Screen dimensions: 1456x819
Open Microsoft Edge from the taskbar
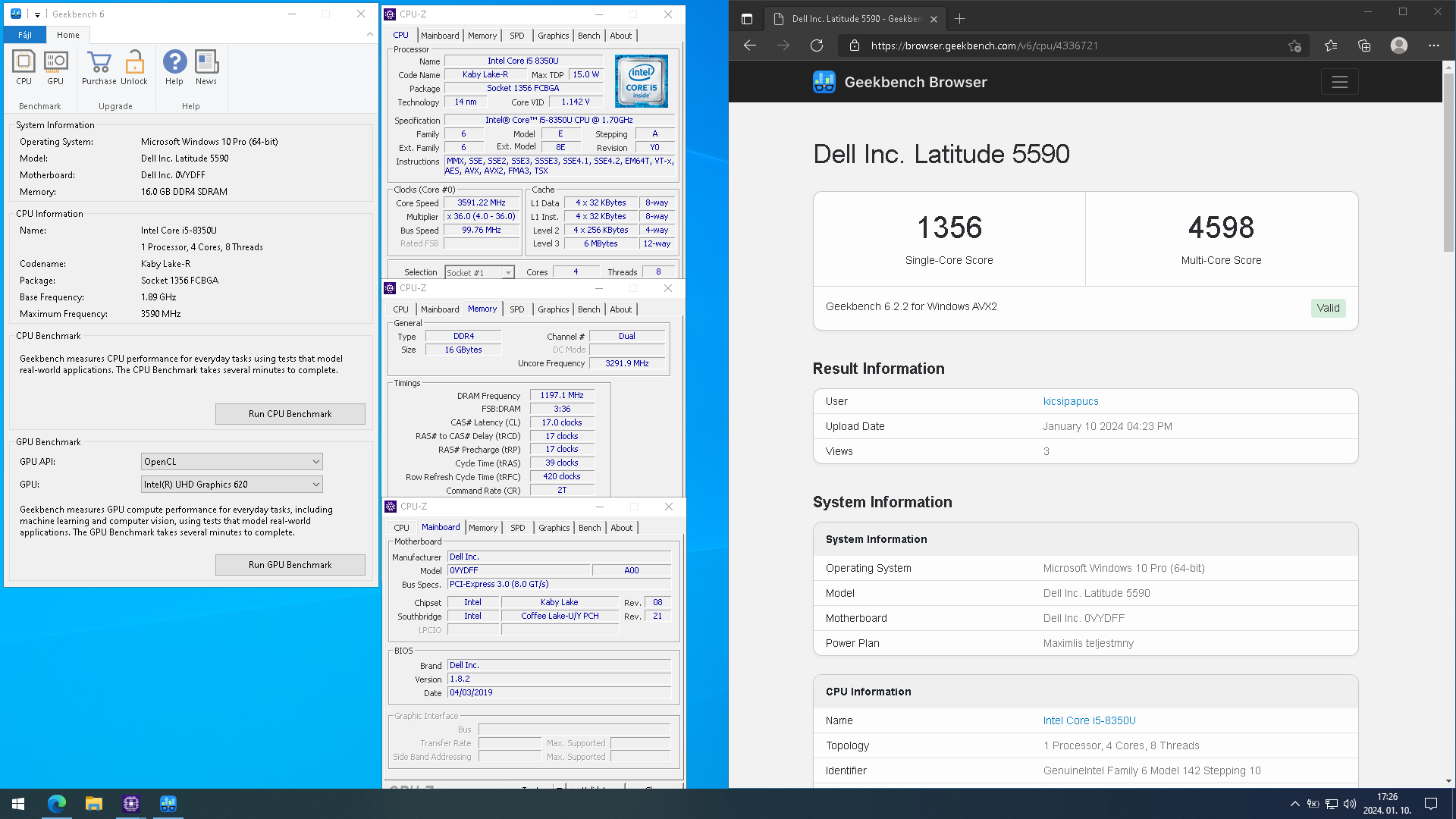coord(57,804)
